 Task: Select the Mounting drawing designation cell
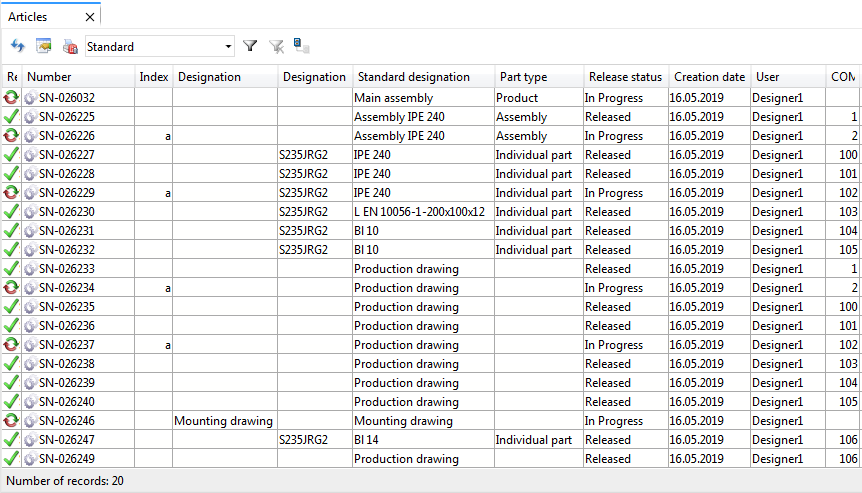pyautogui.click(x=224, y=421)
